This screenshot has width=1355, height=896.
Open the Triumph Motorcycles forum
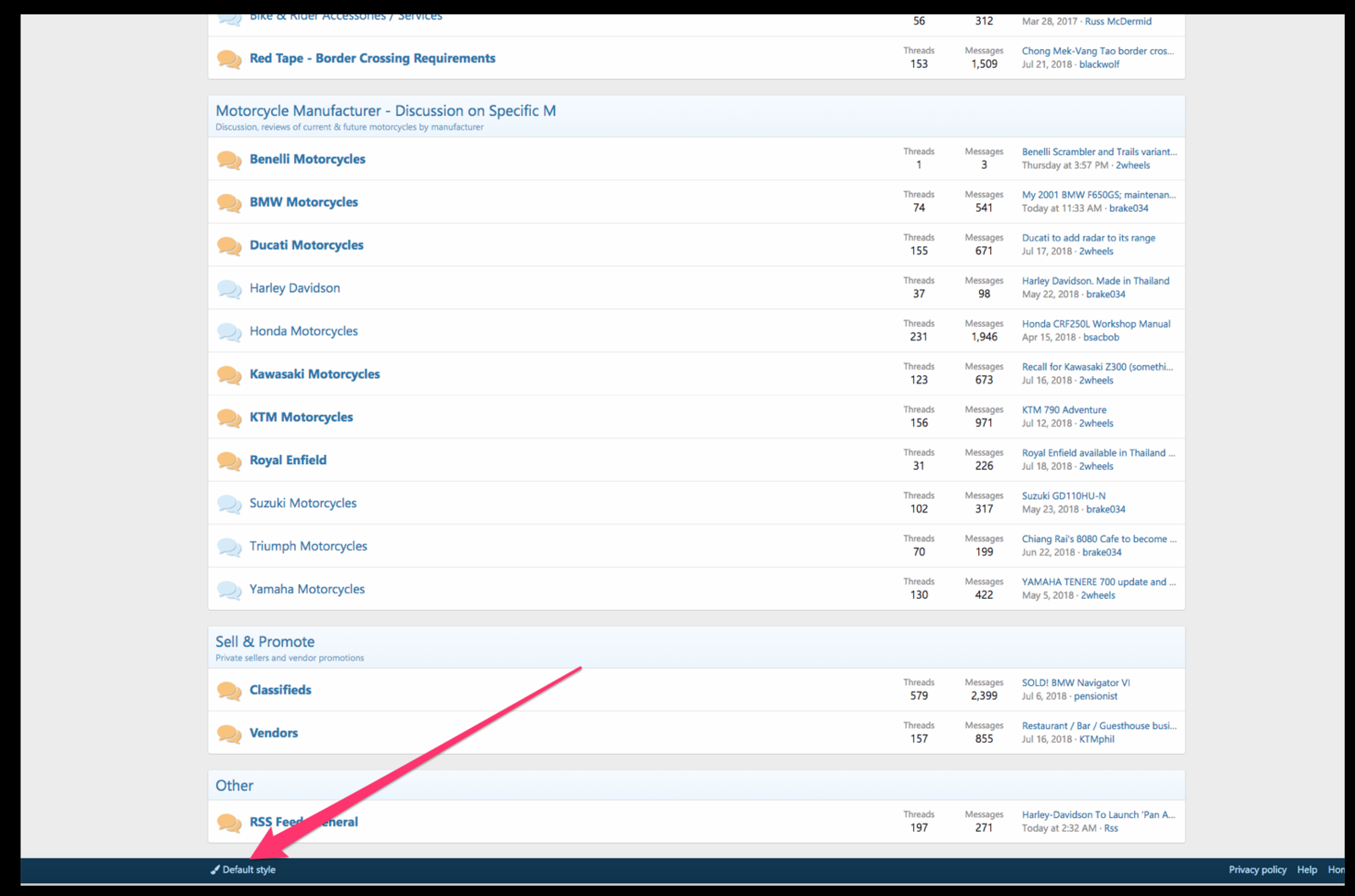tap(308, 546)
